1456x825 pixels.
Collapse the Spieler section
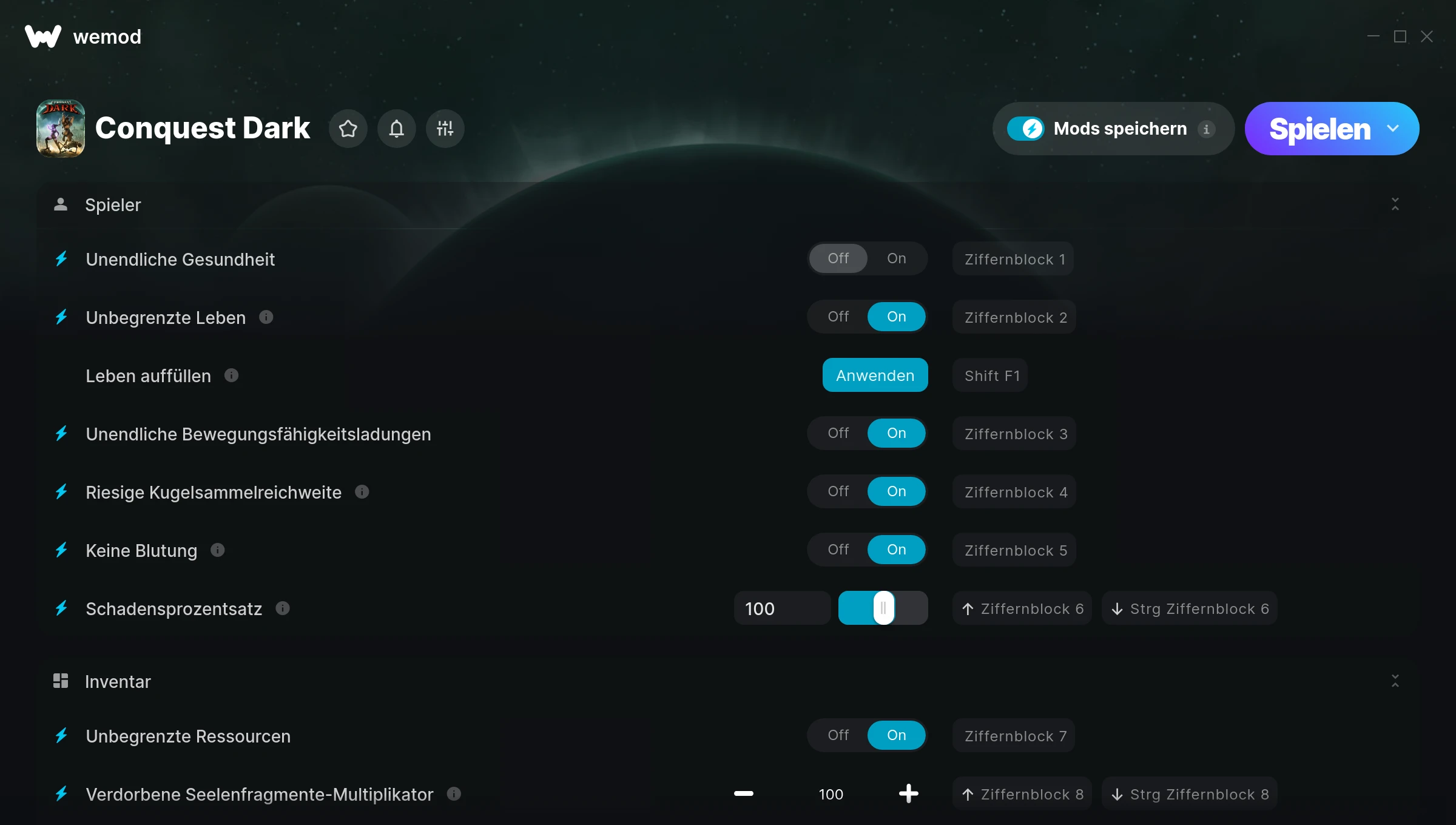[x=1395, y=204]
